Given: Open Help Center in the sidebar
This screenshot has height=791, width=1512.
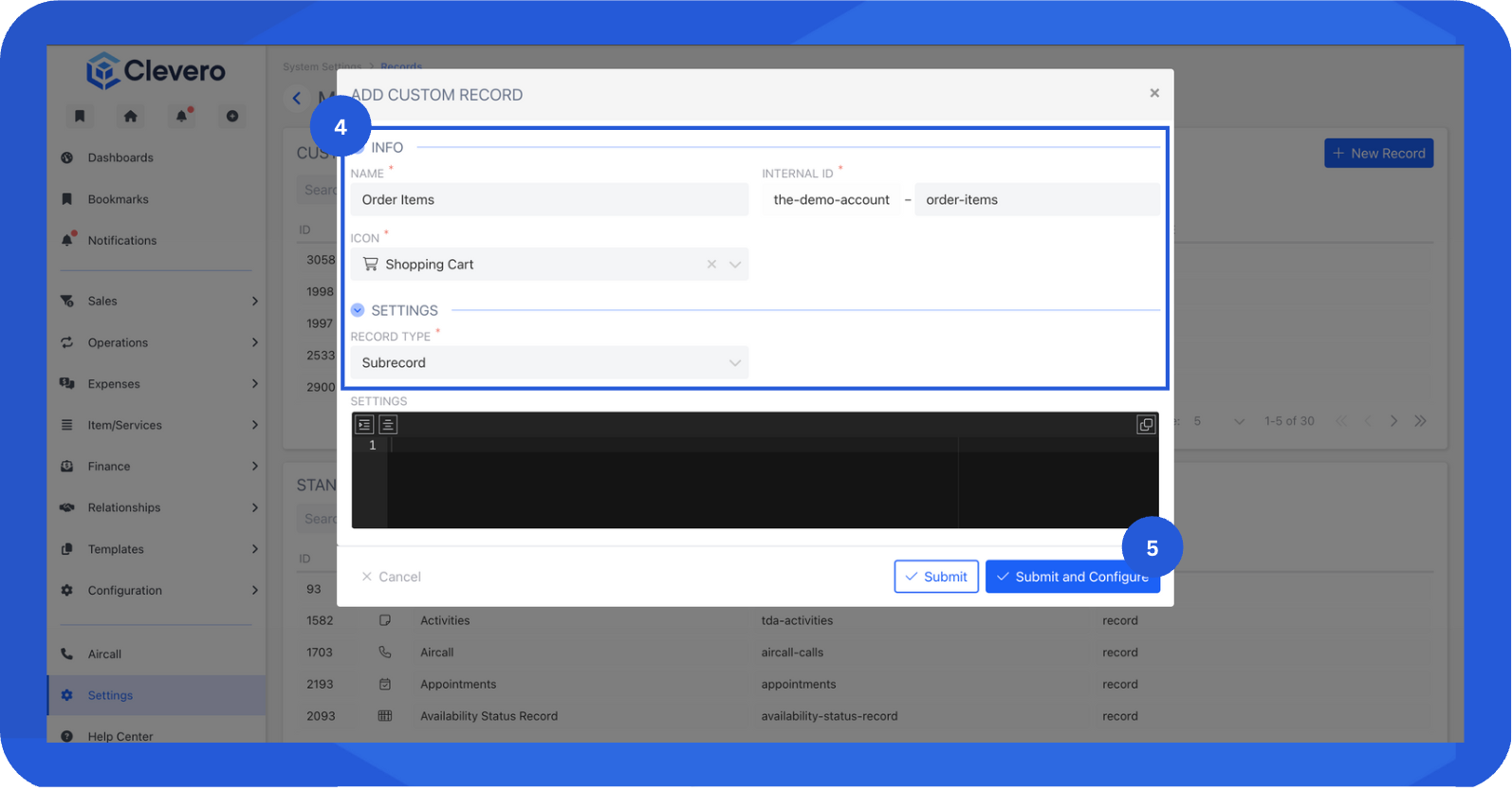Looking at the screenshot, I should point(120,736).
